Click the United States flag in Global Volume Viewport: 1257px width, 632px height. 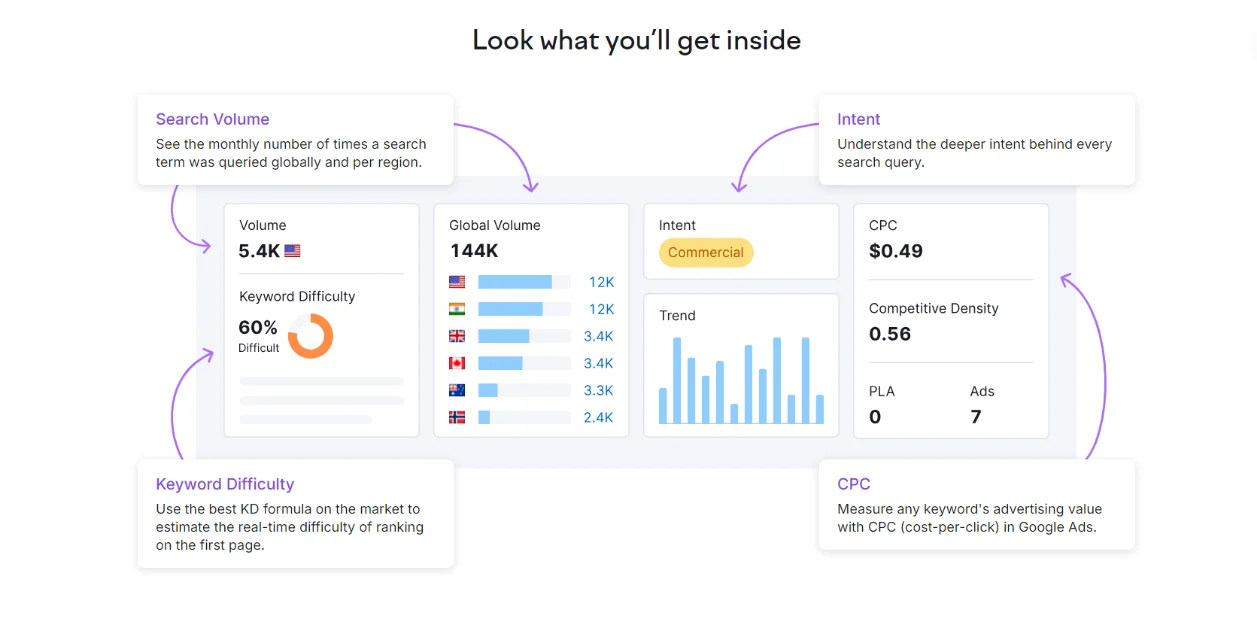point(457,282)
